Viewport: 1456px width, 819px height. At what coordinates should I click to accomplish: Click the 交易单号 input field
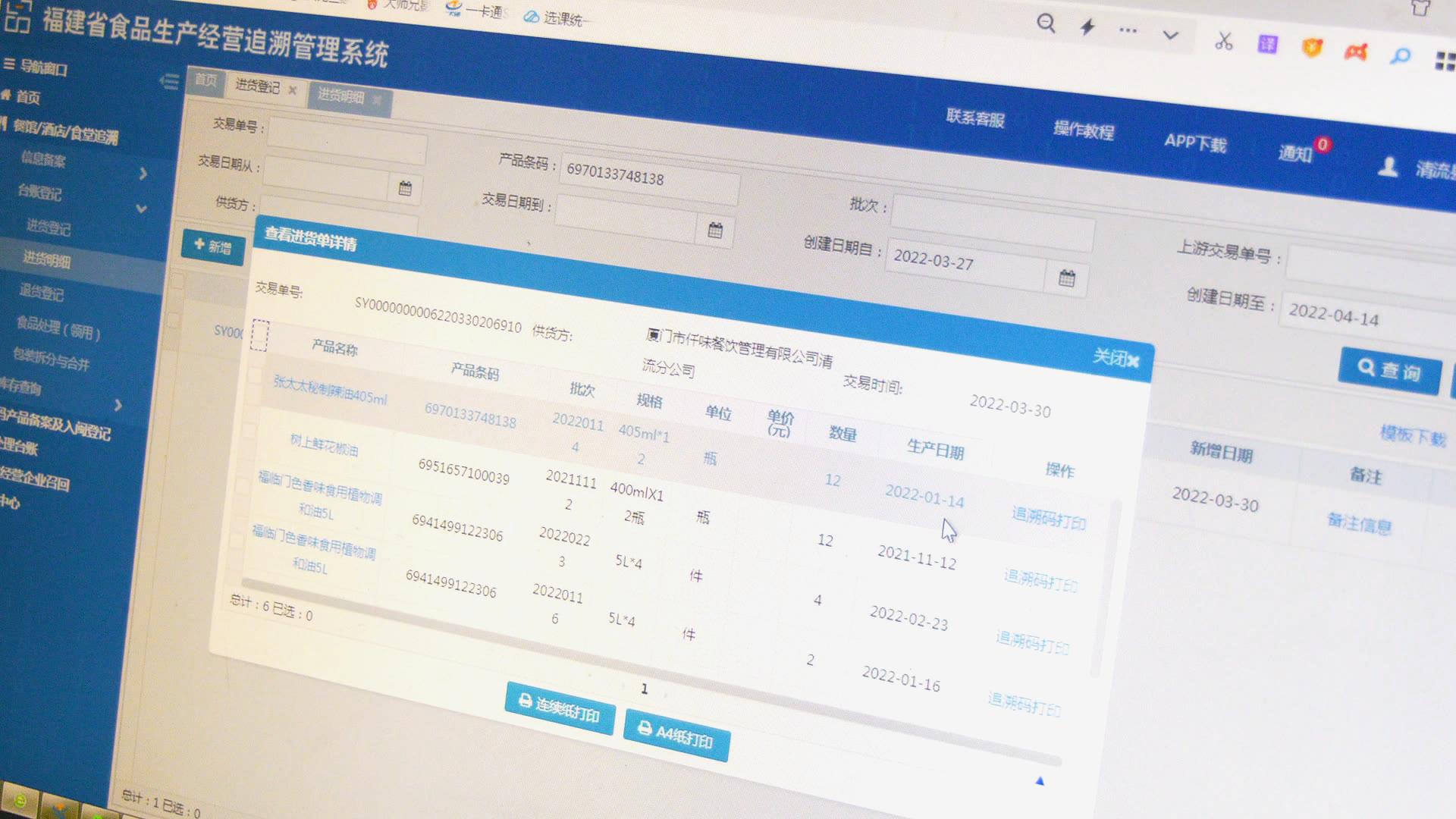pos(347,141)
